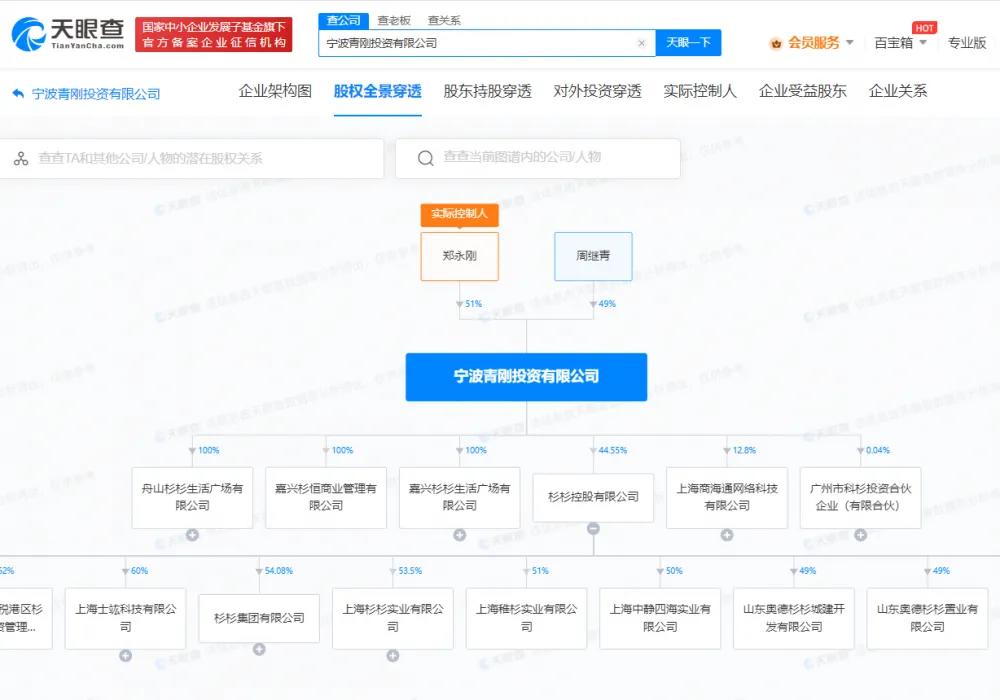1000x700 pixels.
Task: Open the 广州市科杉投资合伙企业 node
Action: point(860,497)
